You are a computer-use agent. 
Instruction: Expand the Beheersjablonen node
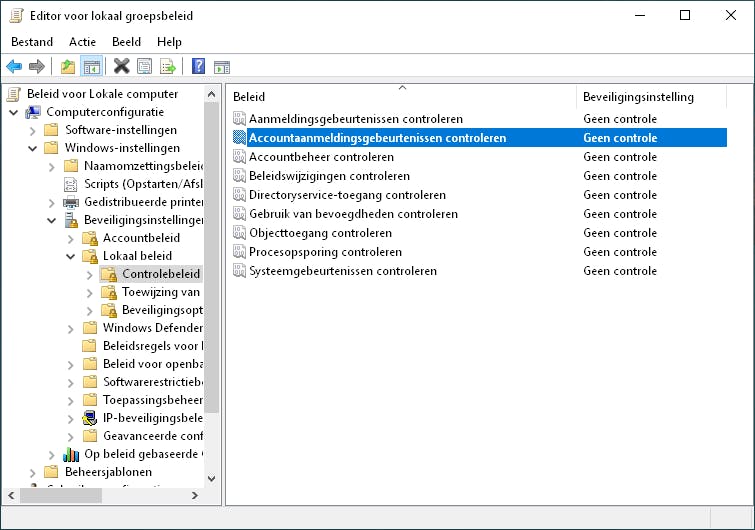(x=32, y=473)
